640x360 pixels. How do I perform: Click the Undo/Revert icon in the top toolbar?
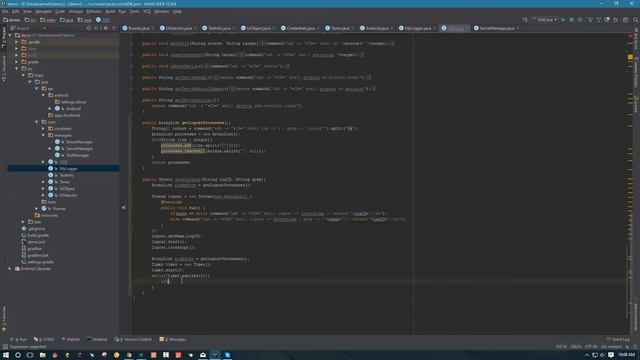tap(616, 20)
